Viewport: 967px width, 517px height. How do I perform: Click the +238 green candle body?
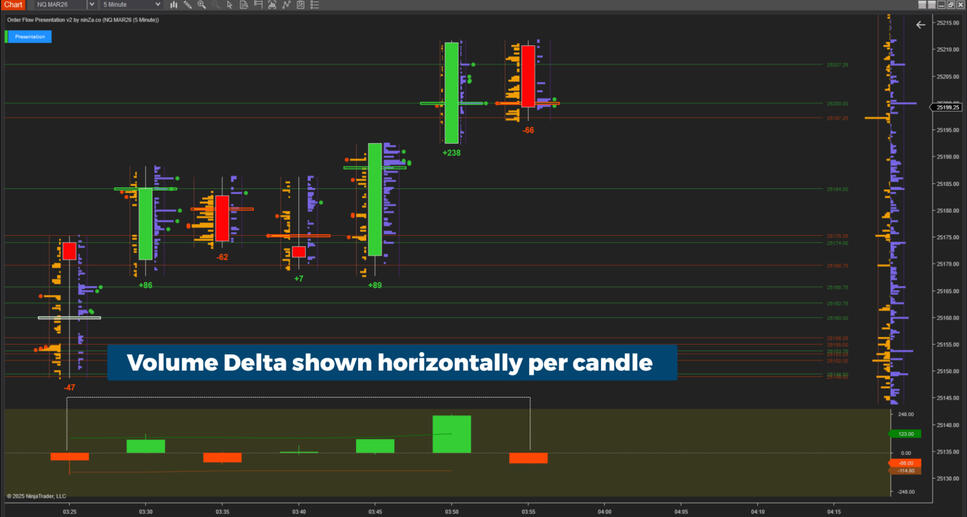pyautogui.click(x=452, y=92)
